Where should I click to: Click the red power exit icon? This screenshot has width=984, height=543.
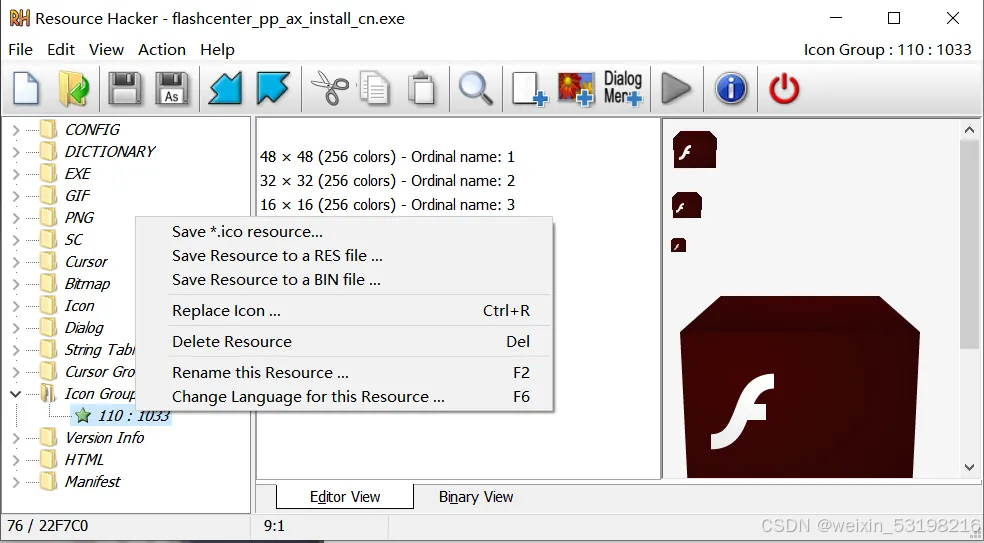pos(784,89)
